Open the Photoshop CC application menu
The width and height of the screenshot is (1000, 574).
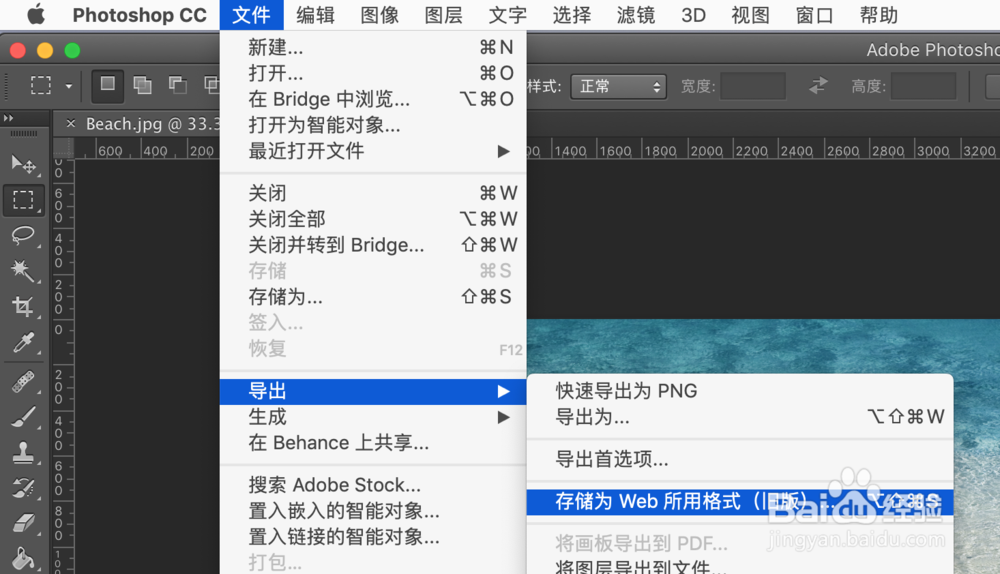(x=140, y=15)
